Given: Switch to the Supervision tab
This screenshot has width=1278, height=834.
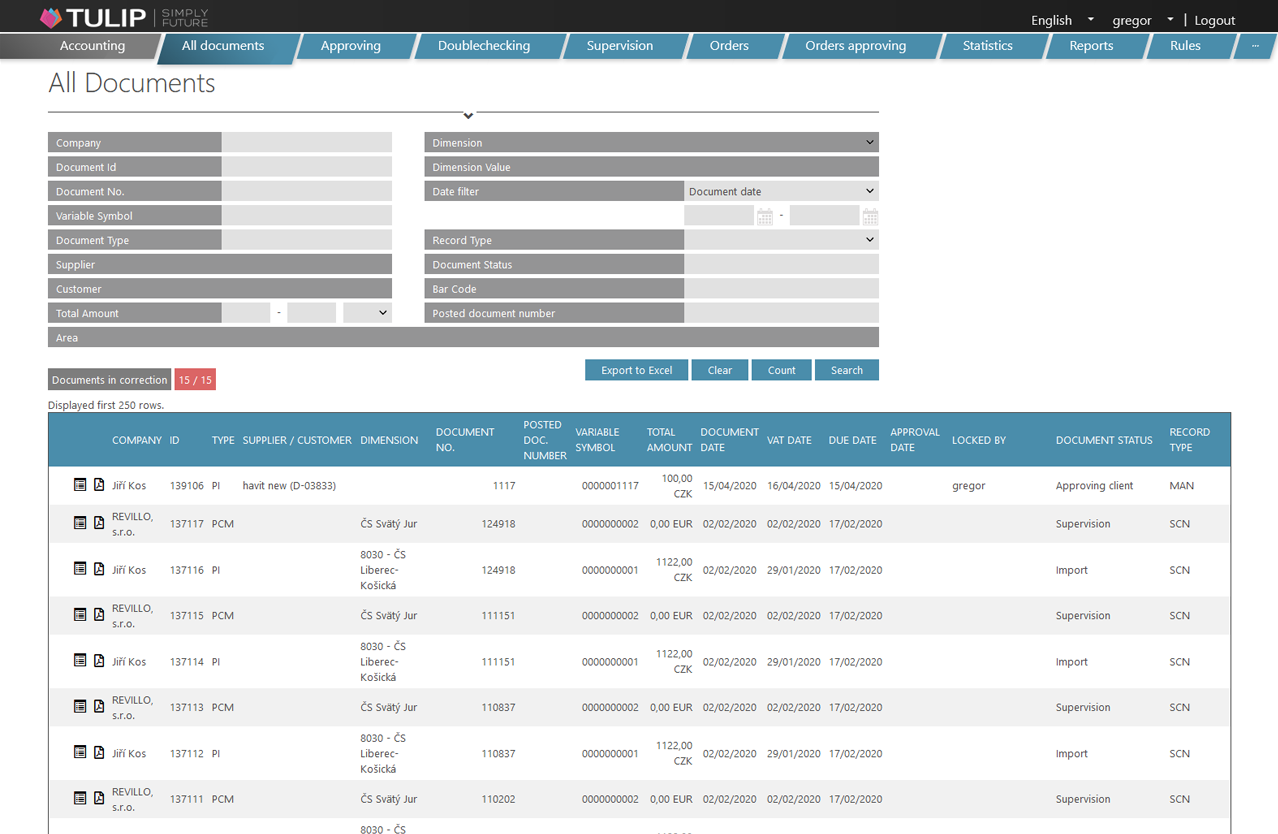Looking at the screenshot, I should pyautogui.click(x=619, y=46).
